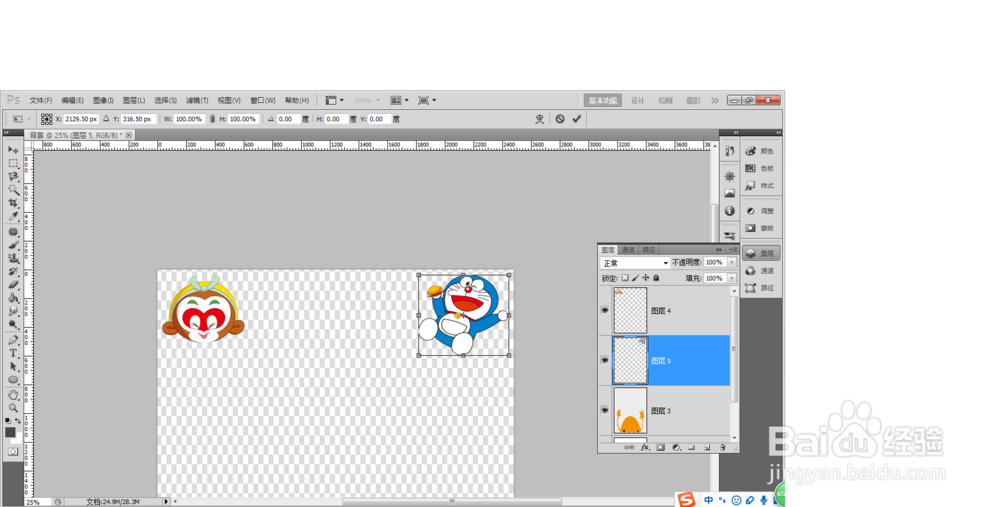
Task: Open the opacity 不透明度 slider arrow
Action: point(732,262)
